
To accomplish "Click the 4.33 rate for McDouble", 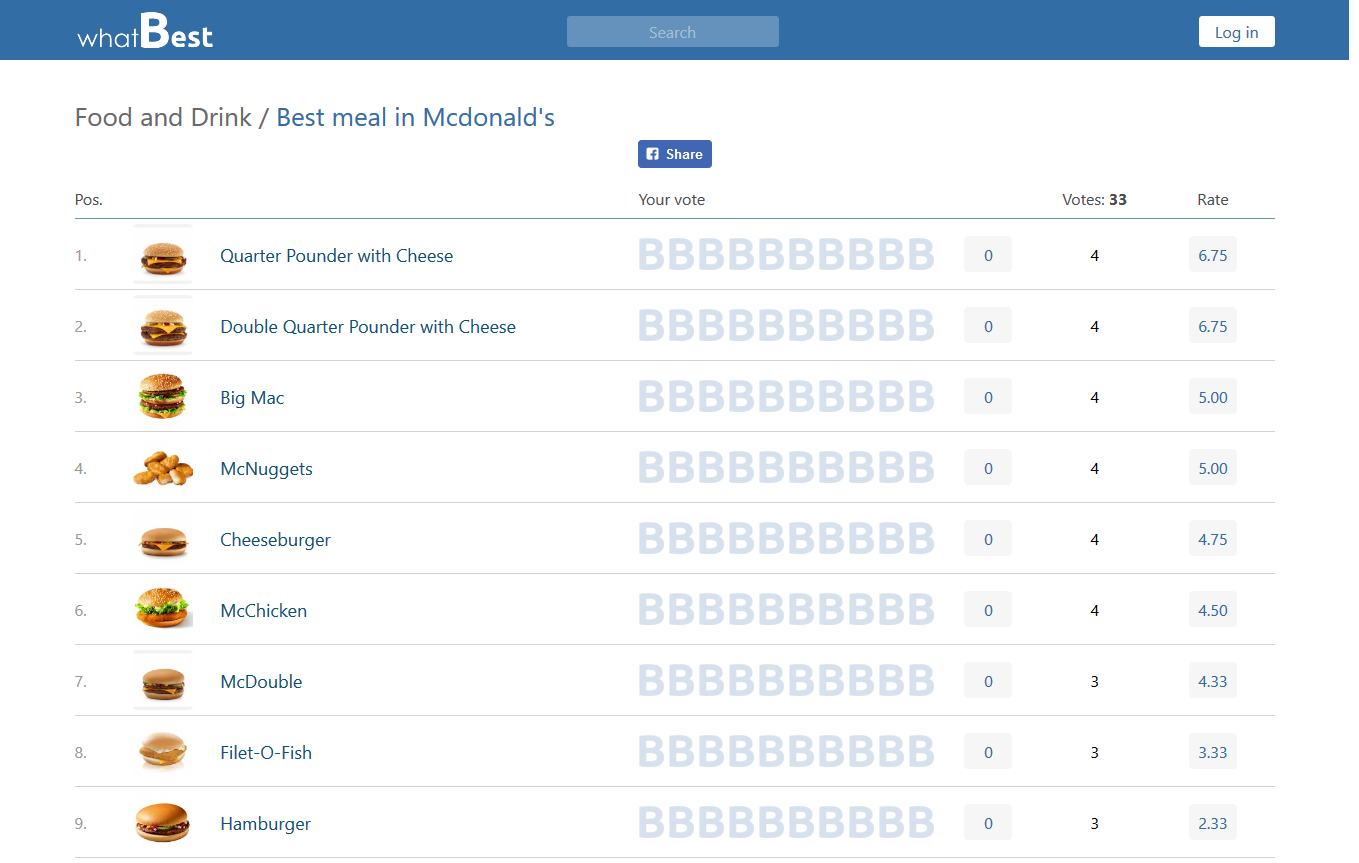I will 1213,681.
